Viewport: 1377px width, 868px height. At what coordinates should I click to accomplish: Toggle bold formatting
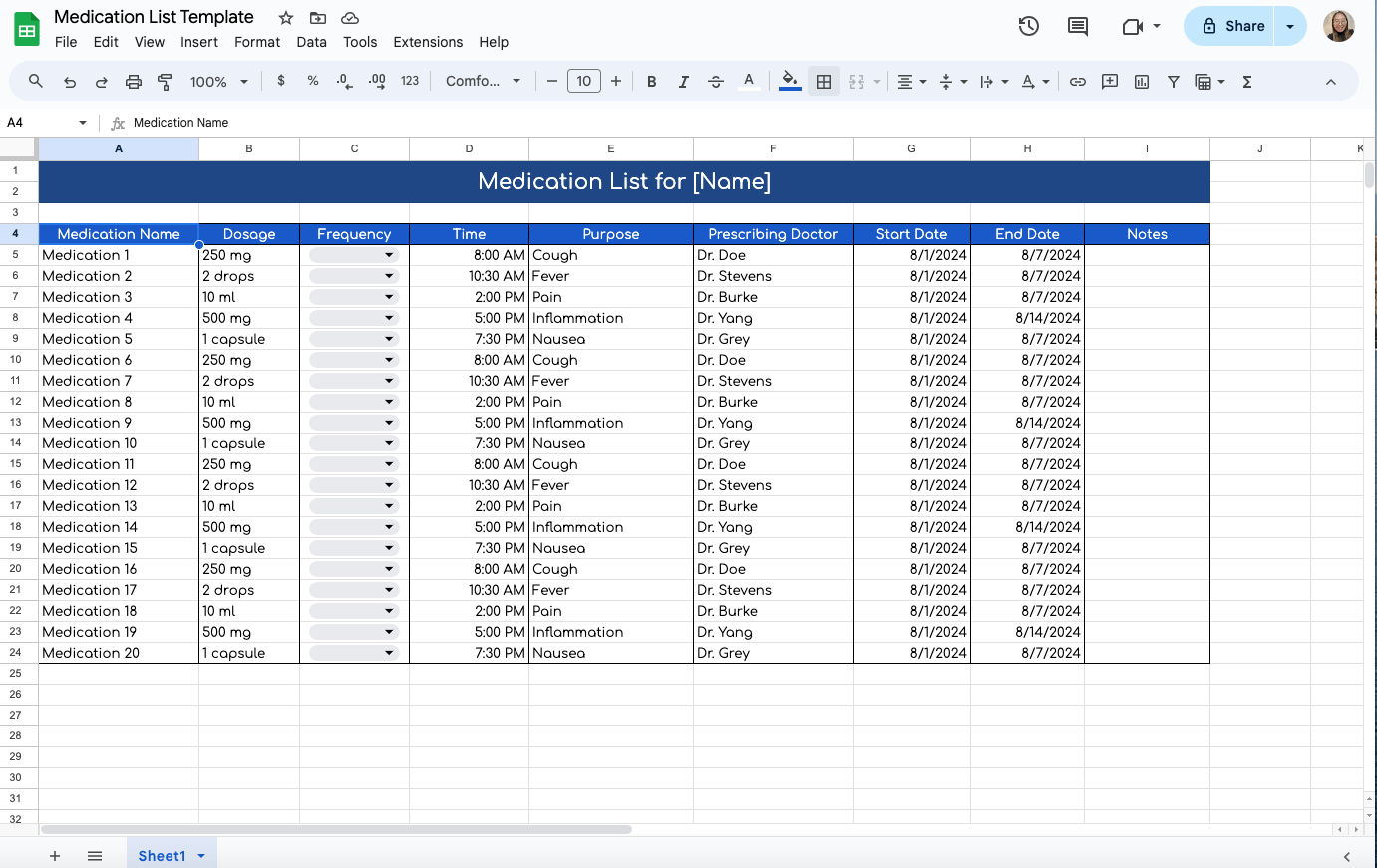click(x=651, y=81)
